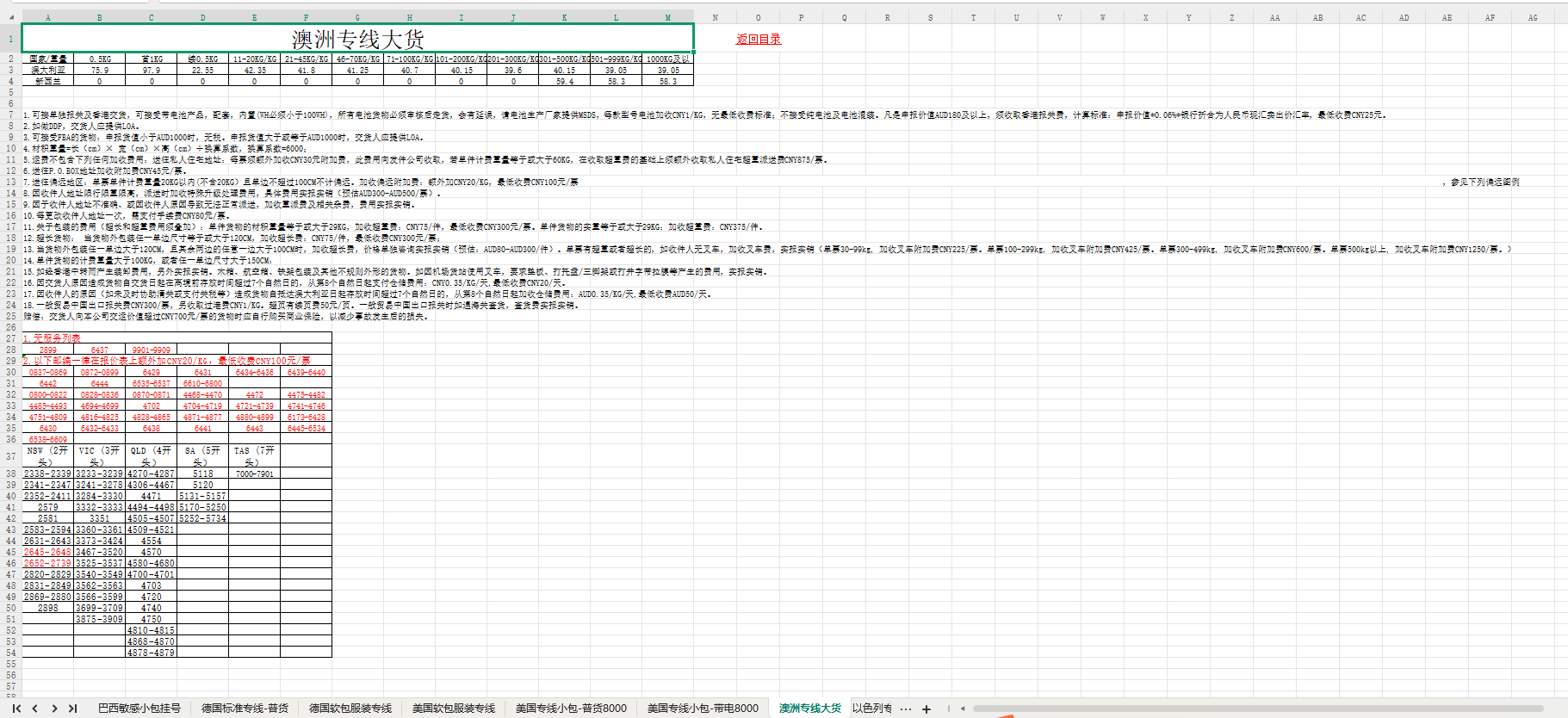The height and width of the screenshot is (718, 1568).
Task: Jump to the last sheet tab
Action: pos(73,709)
